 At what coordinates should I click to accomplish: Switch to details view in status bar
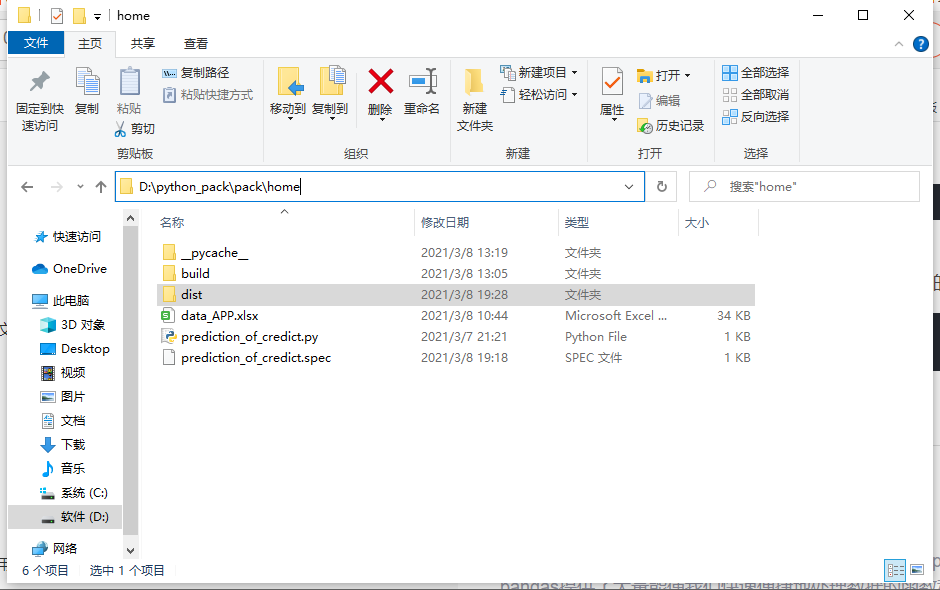[895, 570]
